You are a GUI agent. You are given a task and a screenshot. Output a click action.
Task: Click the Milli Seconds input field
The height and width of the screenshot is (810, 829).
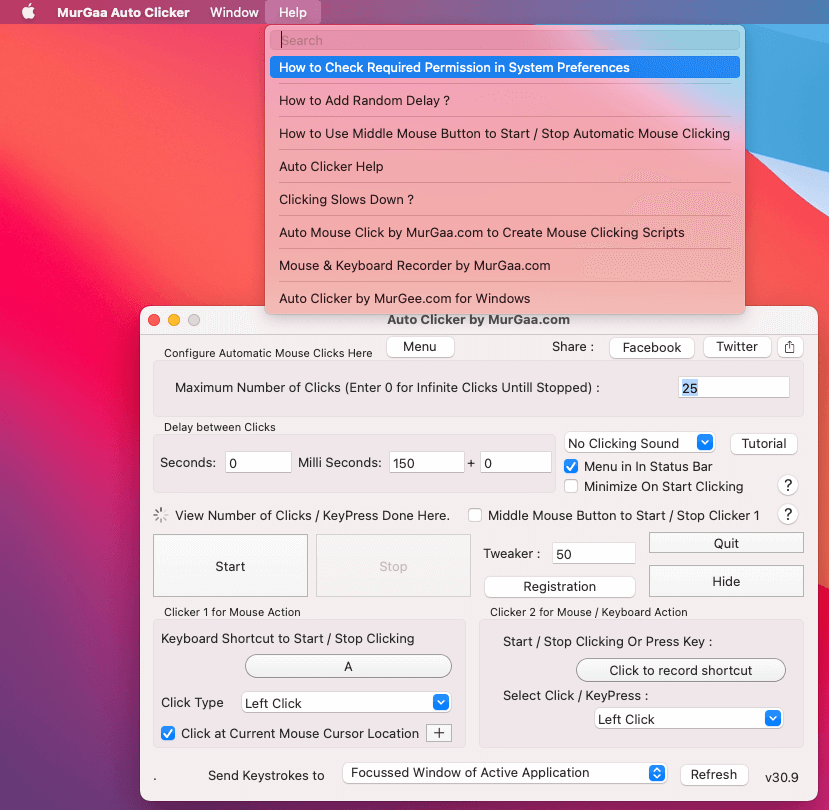tap(425, 463)
